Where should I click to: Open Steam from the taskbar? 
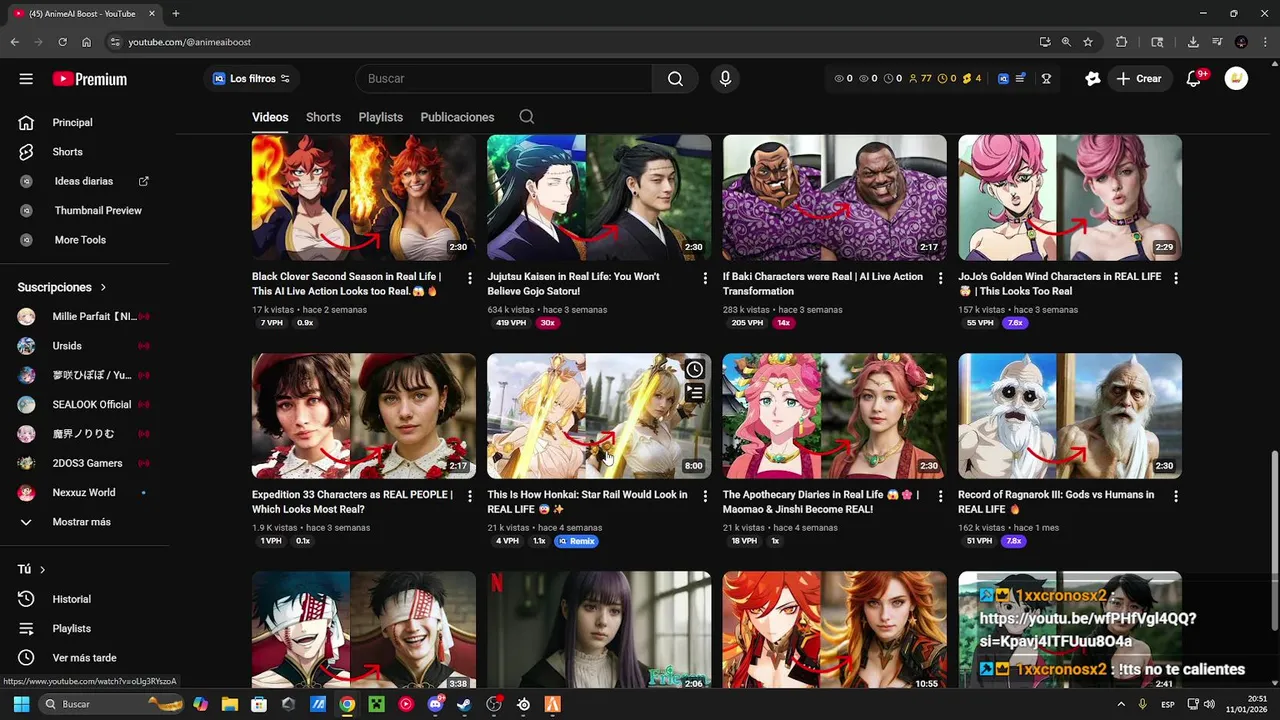pos(464,704)
